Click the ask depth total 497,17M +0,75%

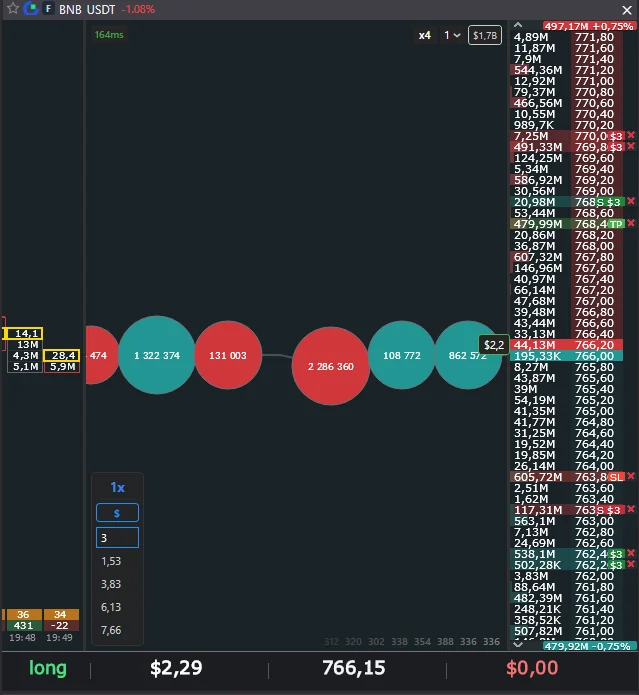[x=588, y=26]
